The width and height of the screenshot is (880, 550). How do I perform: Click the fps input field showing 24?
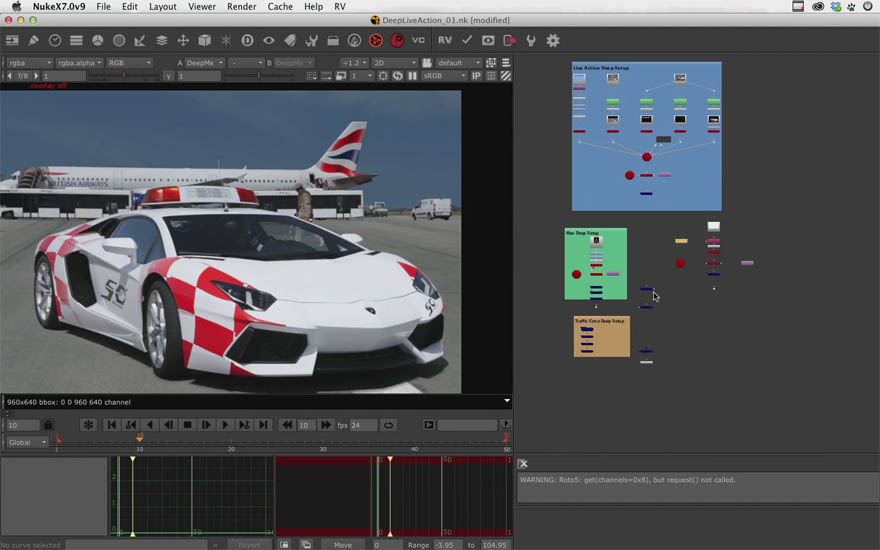363,425
